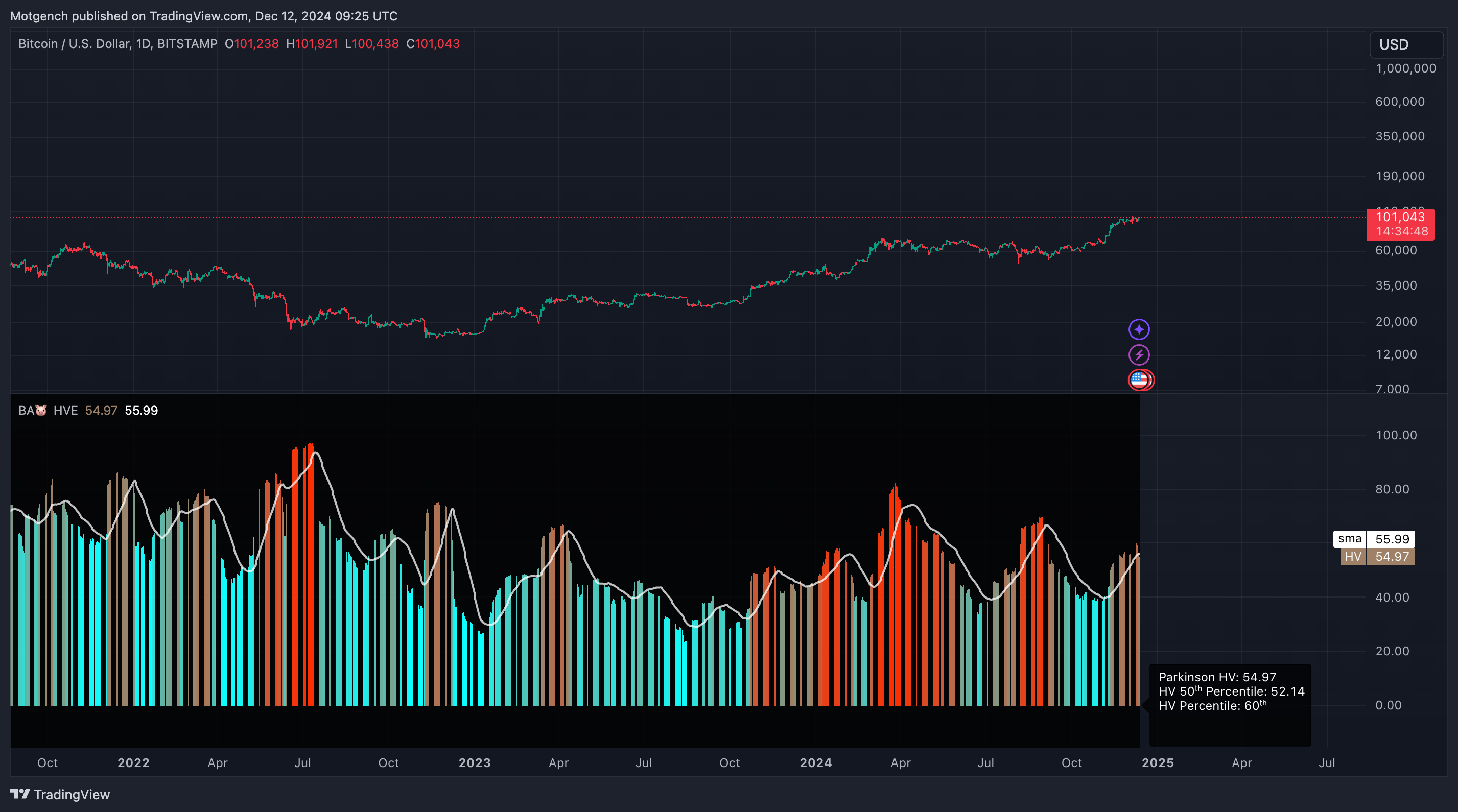Viewport: 1458px width, 812px height.
Task: Click the 190,000 price scale label
Action: [1400, 176]
